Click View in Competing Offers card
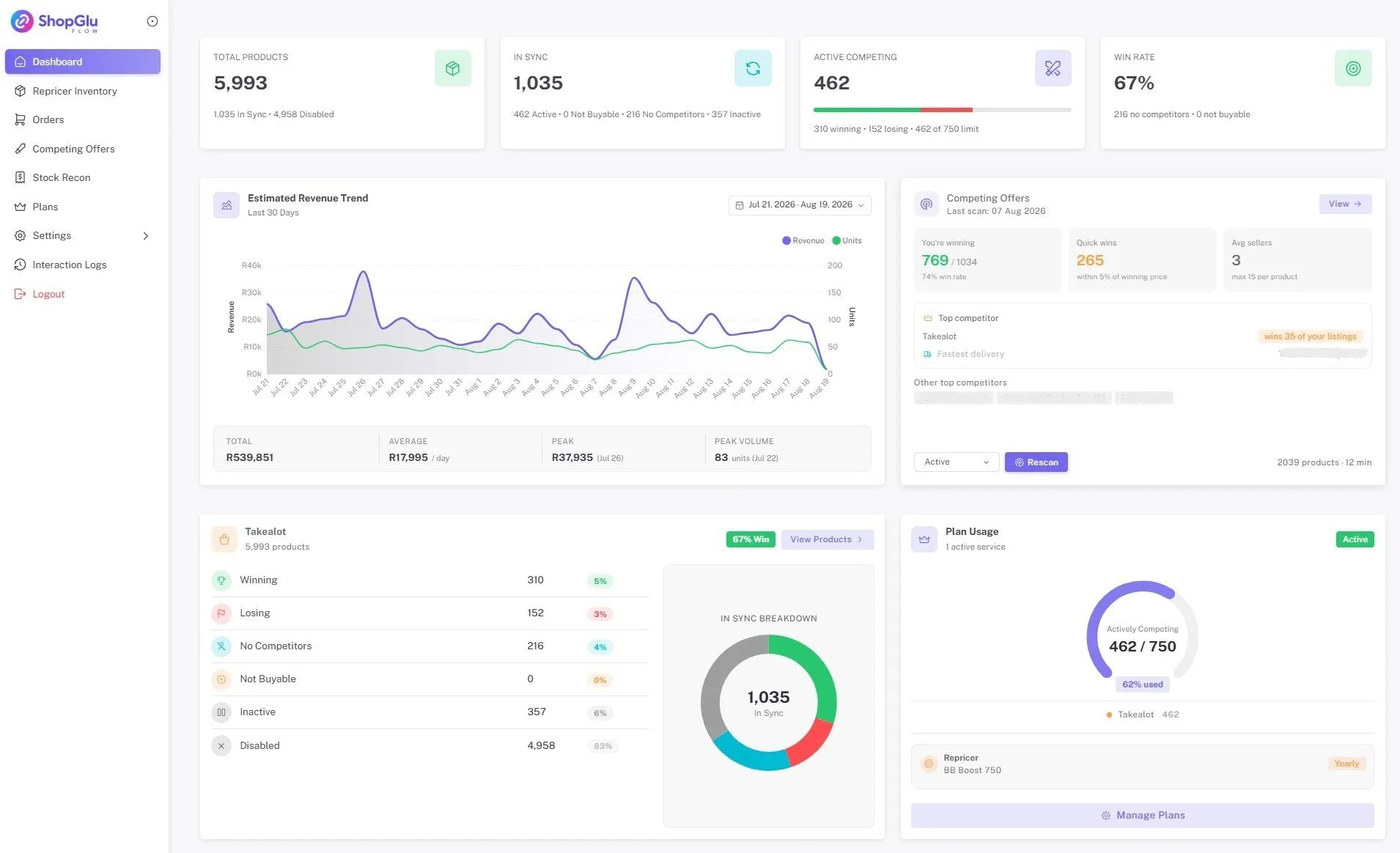 click(x=1345, y=204)
